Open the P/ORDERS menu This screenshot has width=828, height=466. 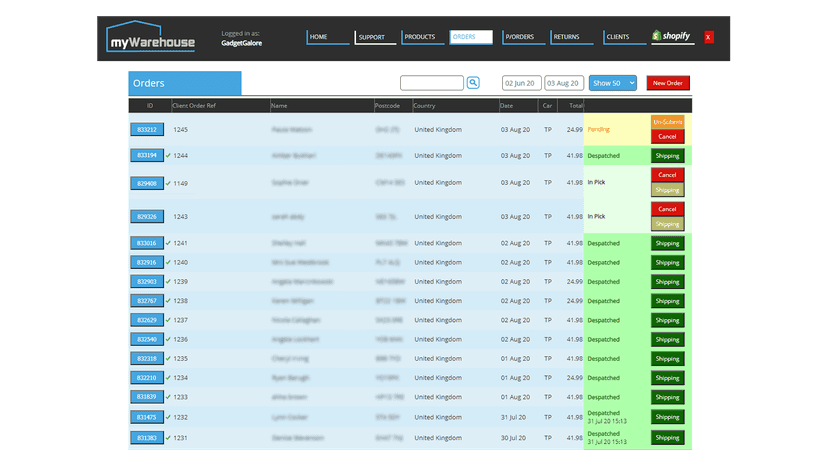click(x=523, y=37)
